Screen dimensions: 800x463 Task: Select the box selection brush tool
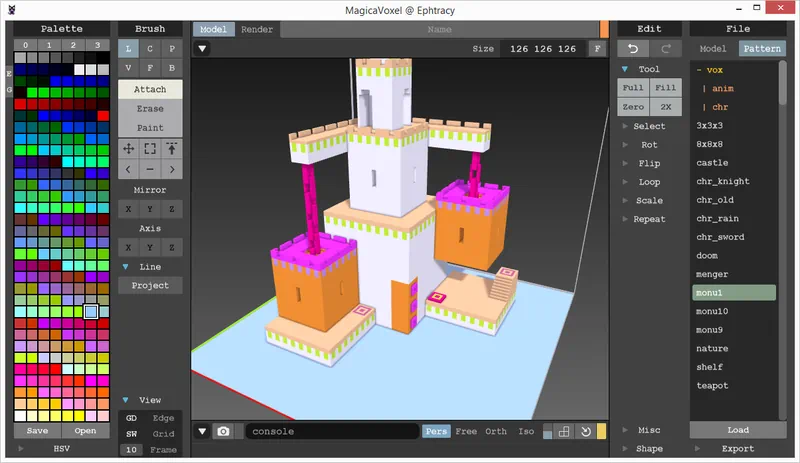tap(150, 148)
